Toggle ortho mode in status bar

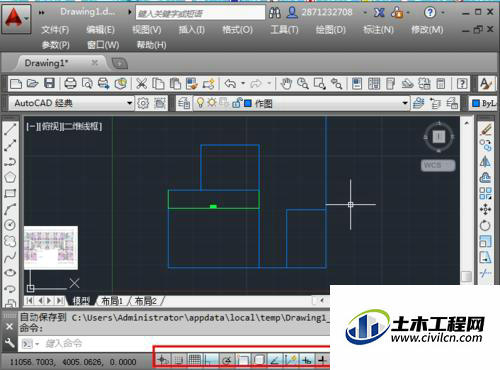click(211, 360)
